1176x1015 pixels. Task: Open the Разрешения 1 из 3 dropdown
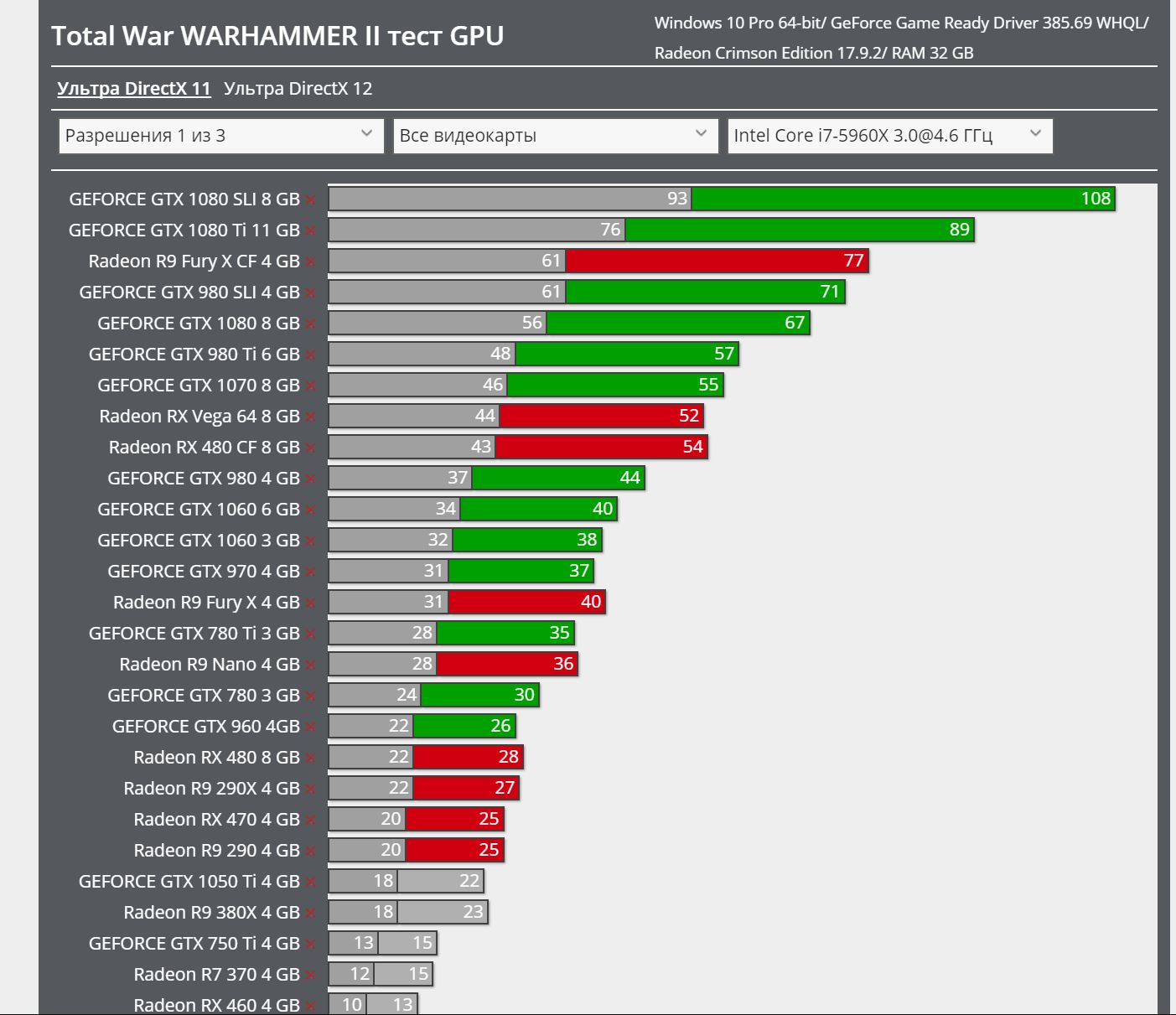click(x=220, y=136)
